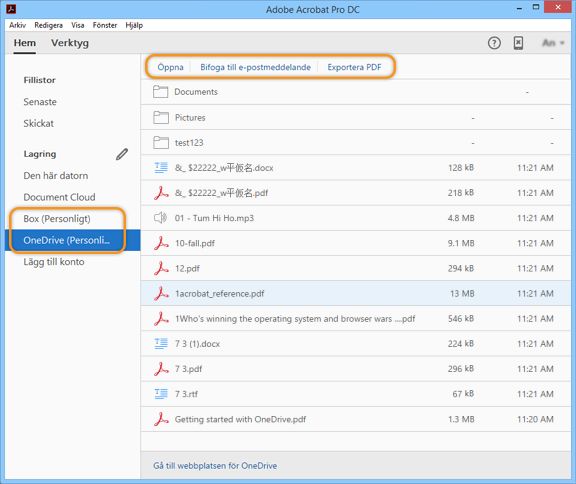Click the 9.1 MB size value

461,243
